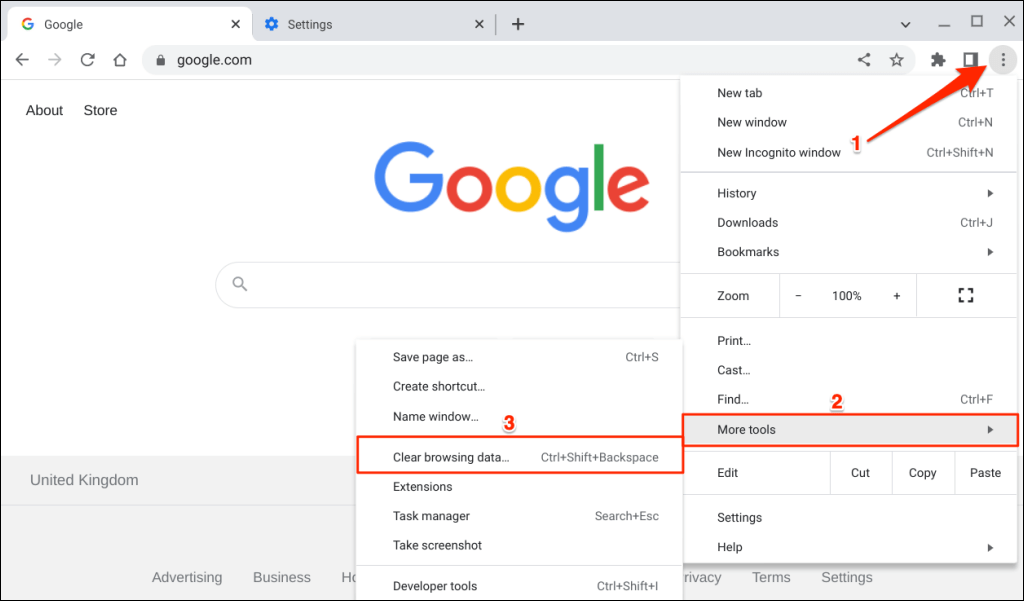Click the site security lock icon
The image size is (1024, 601).
point(160,60)
